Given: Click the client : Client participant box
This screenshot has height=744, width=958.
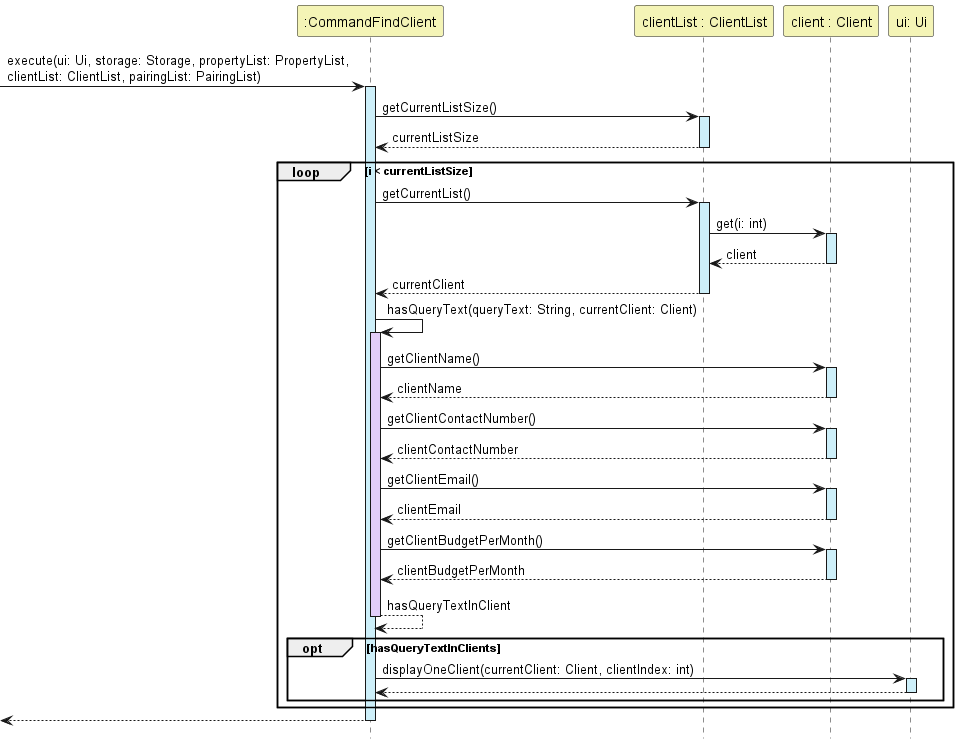Looking at the screenshot, I should pos(831,21).
